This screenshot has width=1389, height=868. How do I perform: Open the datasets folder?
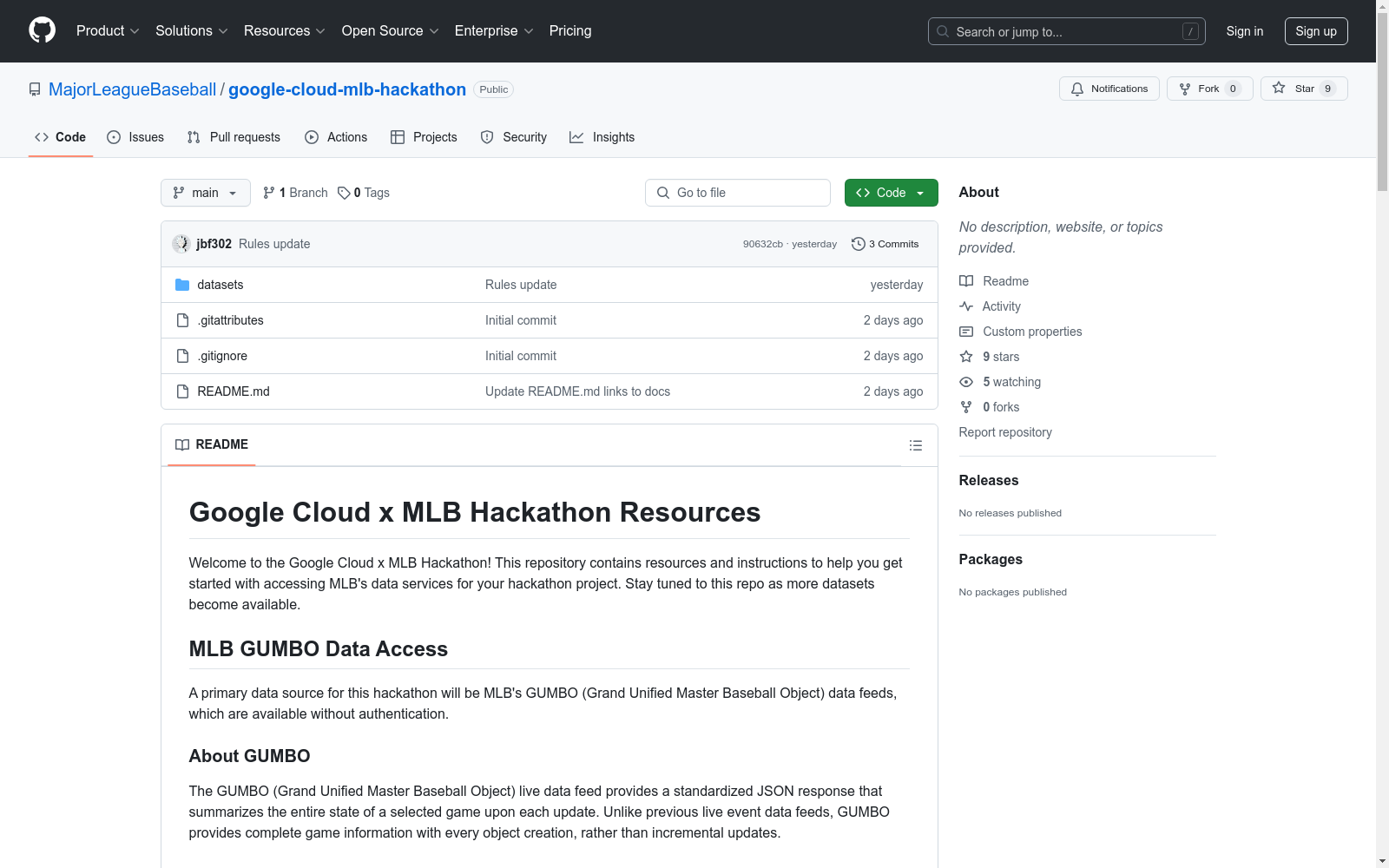(221, 285)
